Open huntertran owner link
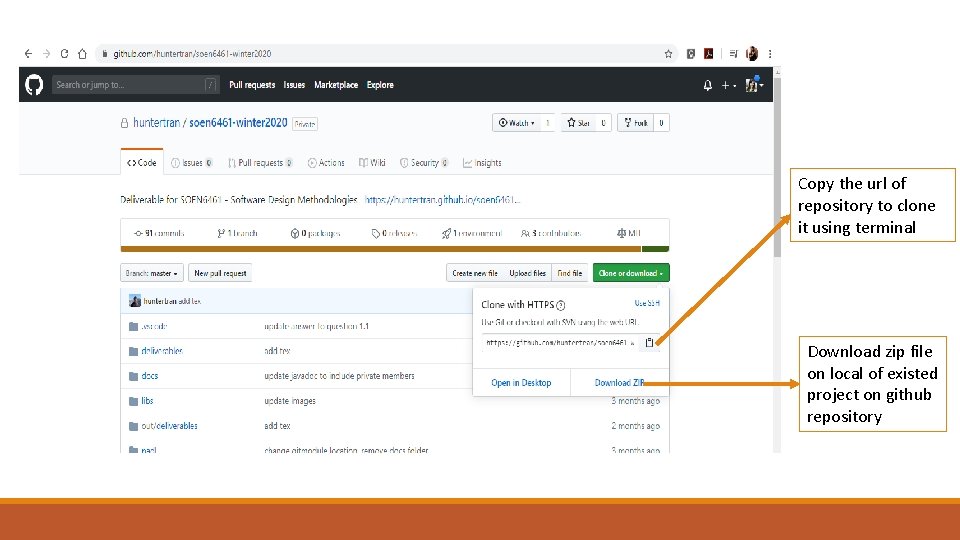 click(157, 122)
